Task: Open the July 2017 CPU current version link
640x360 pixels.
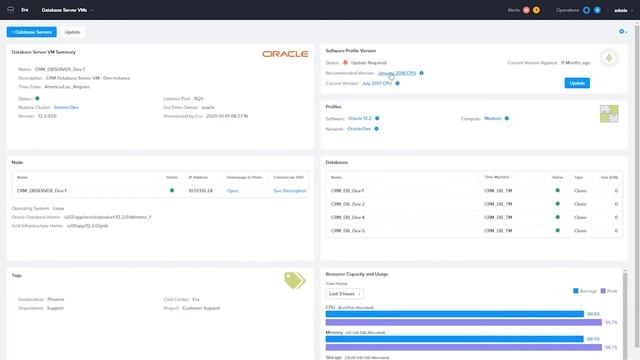Action: (377, 83)
